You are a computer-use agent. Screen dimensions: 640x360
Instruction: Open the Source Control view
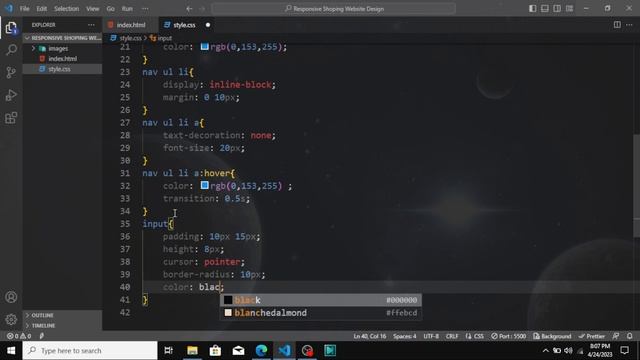coord(11,72)
